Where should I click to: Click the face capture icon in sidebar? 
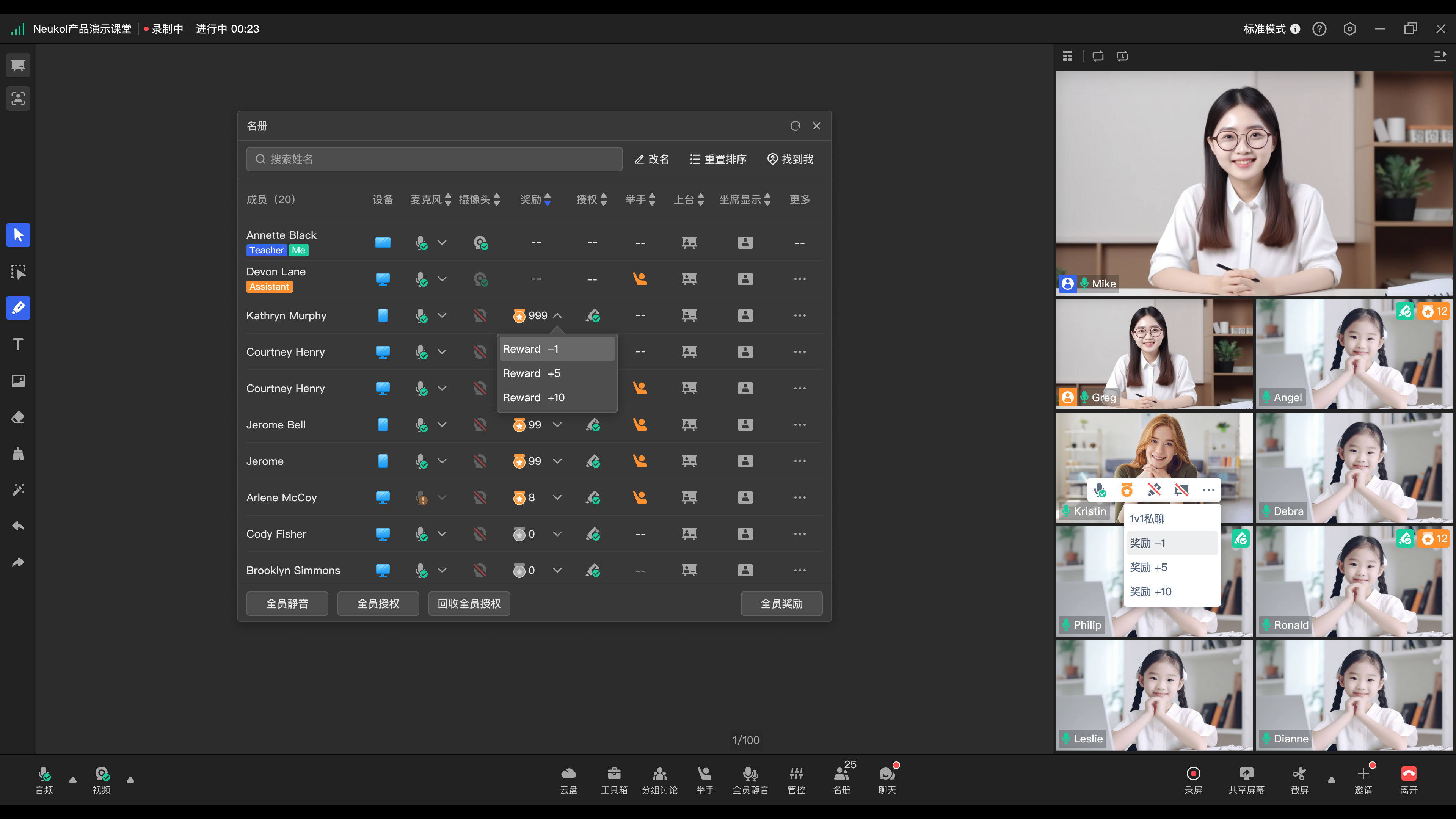pyautogui.click(x=18, y=99)
